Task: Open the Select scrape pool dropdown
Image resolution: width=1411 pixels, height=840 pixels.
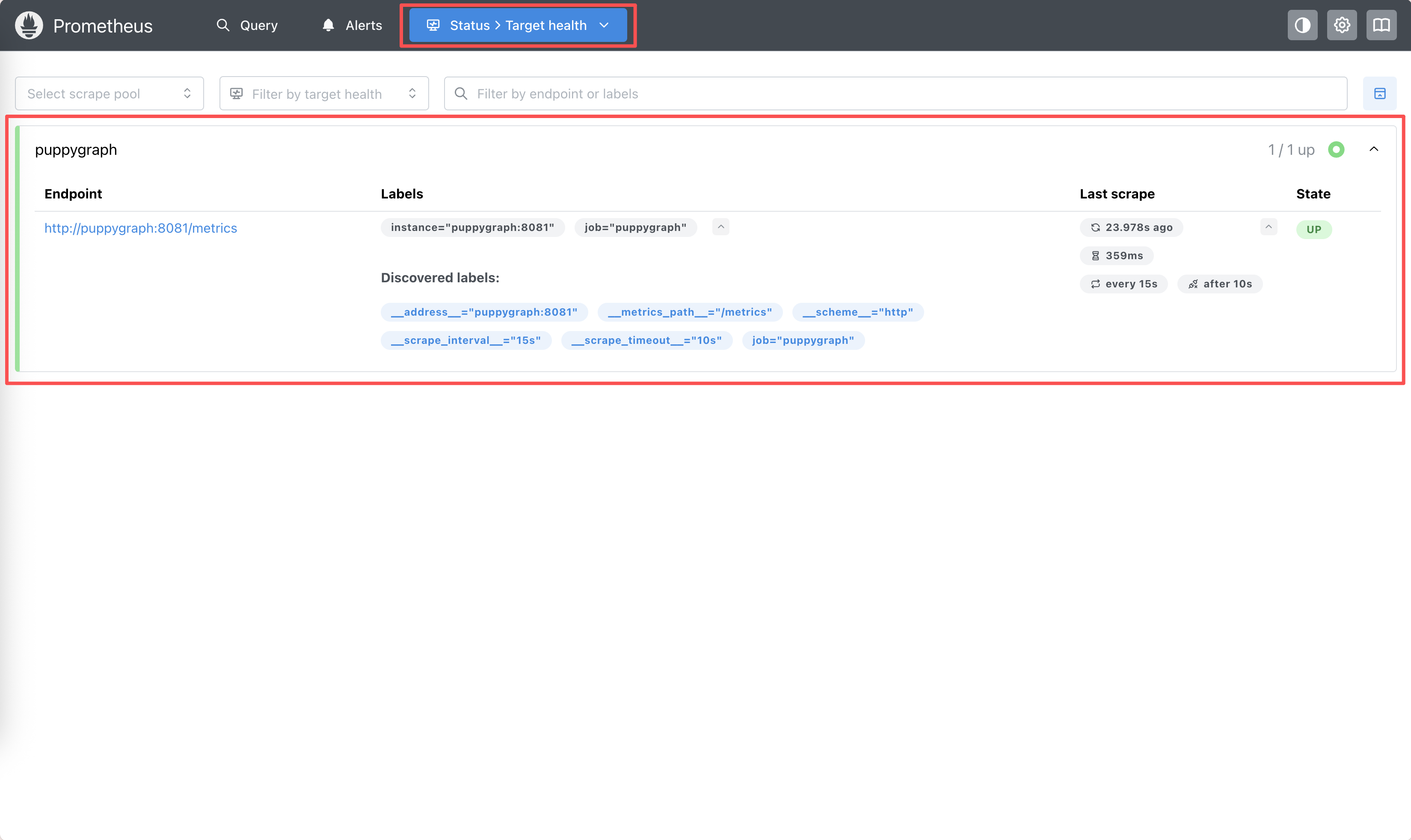Action: pos(109,93)
